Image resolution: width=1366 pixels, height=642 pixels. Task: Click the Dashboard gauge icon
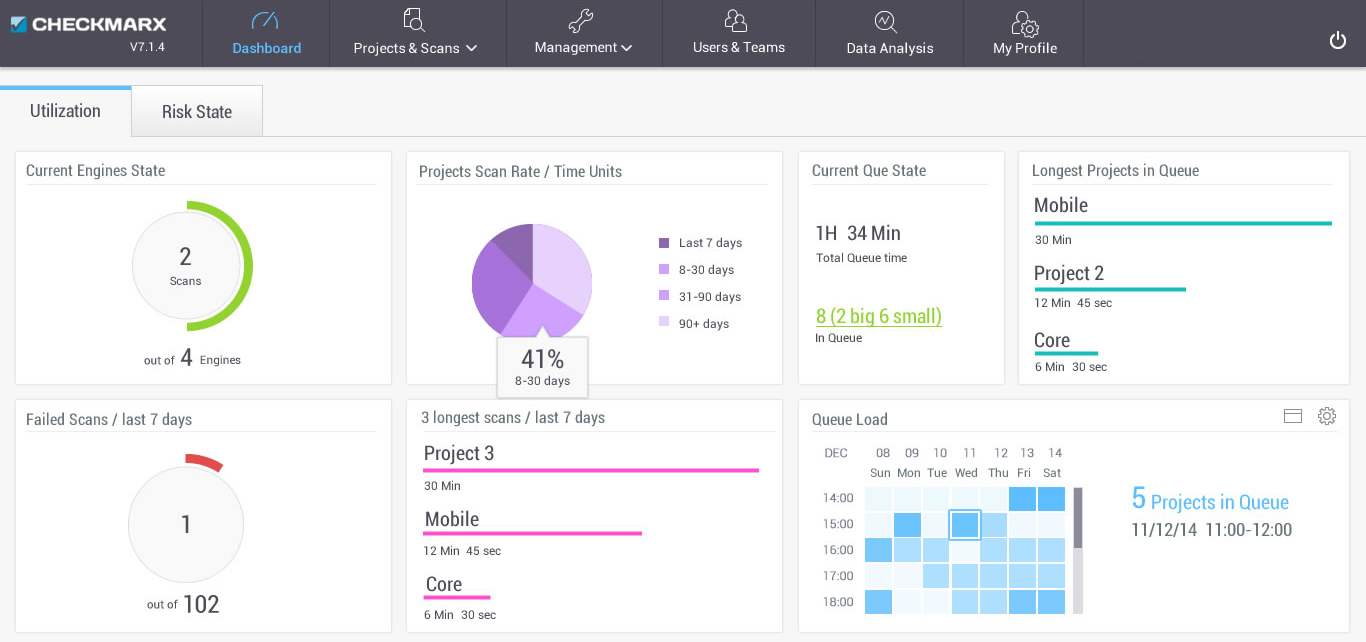tap(266, 20)
